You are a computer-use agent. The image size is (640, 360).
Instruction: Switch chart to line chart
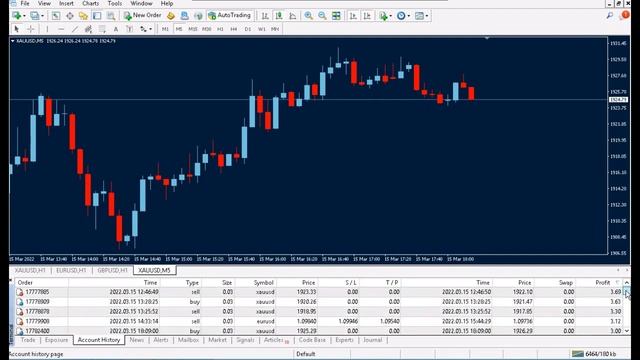pos(293,16)
